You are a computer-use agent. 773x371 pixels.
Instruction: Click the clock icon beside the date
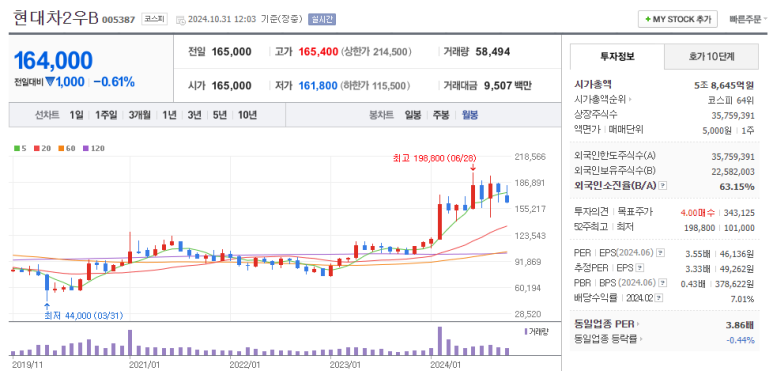180,20
